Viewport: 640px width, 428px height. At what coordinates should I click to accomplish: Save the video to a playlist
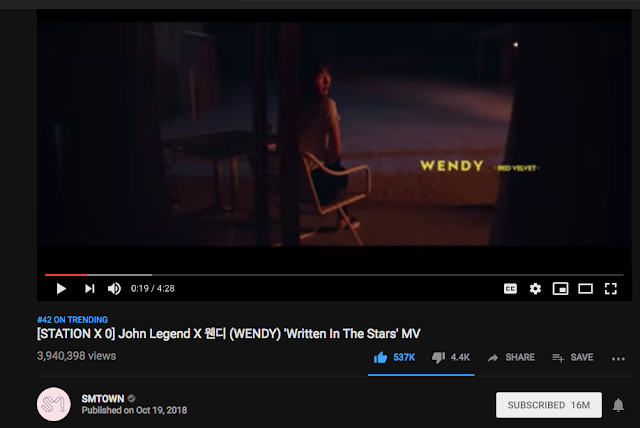pyautogui.click(x=573, y=358)
